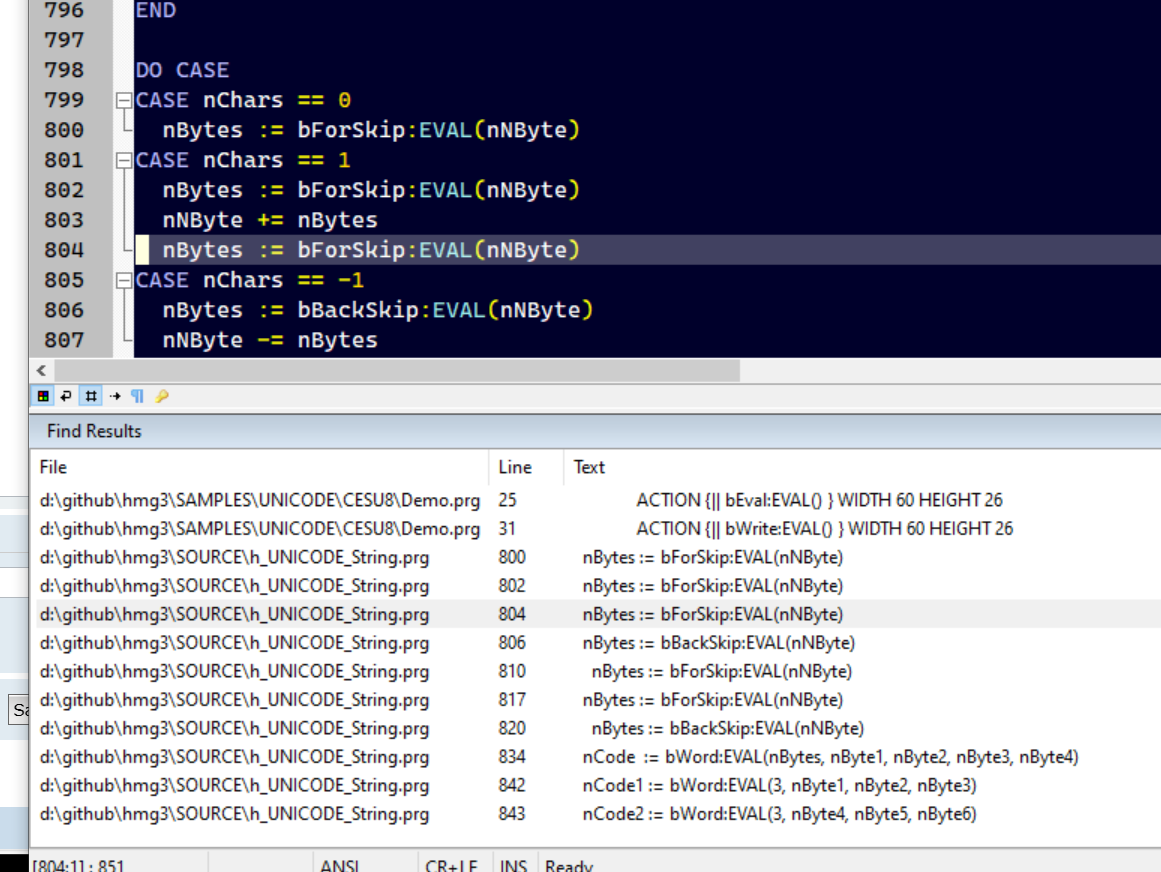This screenshot has width=1161, height=872.
Task: Place cursor on CASE nChars == 1
Action: [243, 160]
